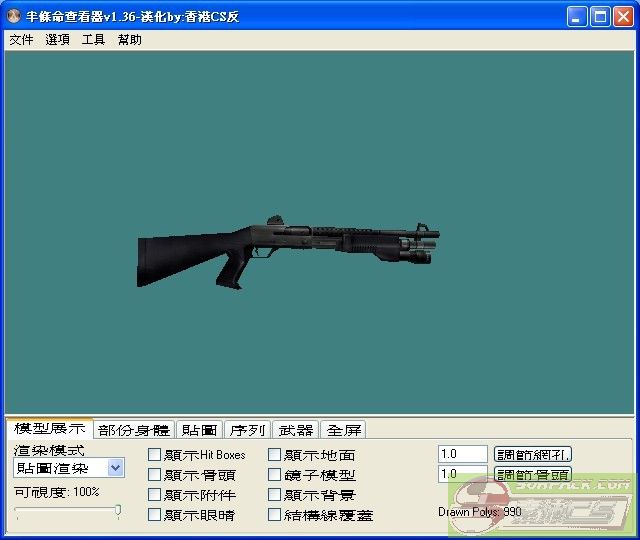Check the 鏡子模型 option
The height and width of the screenshot is (540, 640).
[x=275, y=475]
